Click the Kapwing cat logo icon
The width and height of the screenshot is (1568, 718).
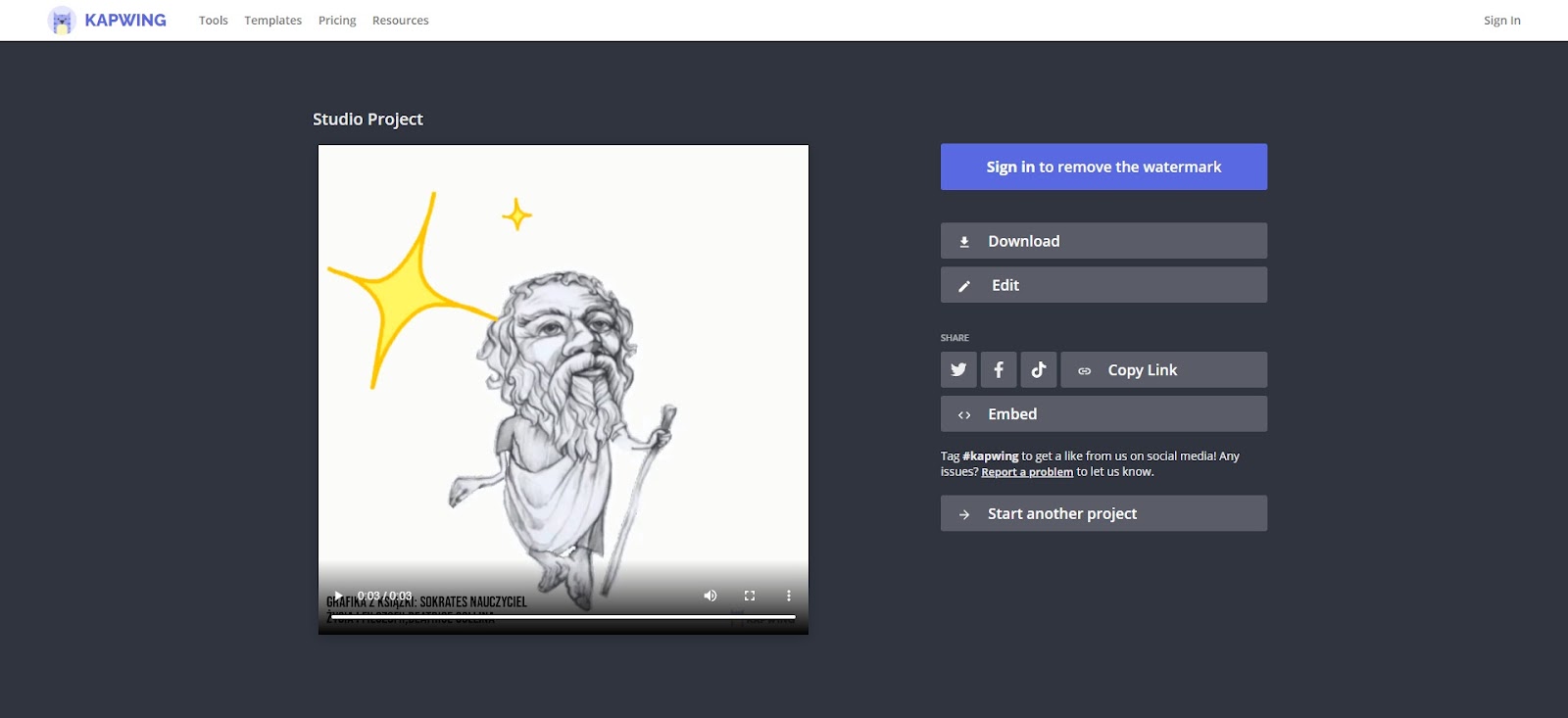(x=62, y=20)
